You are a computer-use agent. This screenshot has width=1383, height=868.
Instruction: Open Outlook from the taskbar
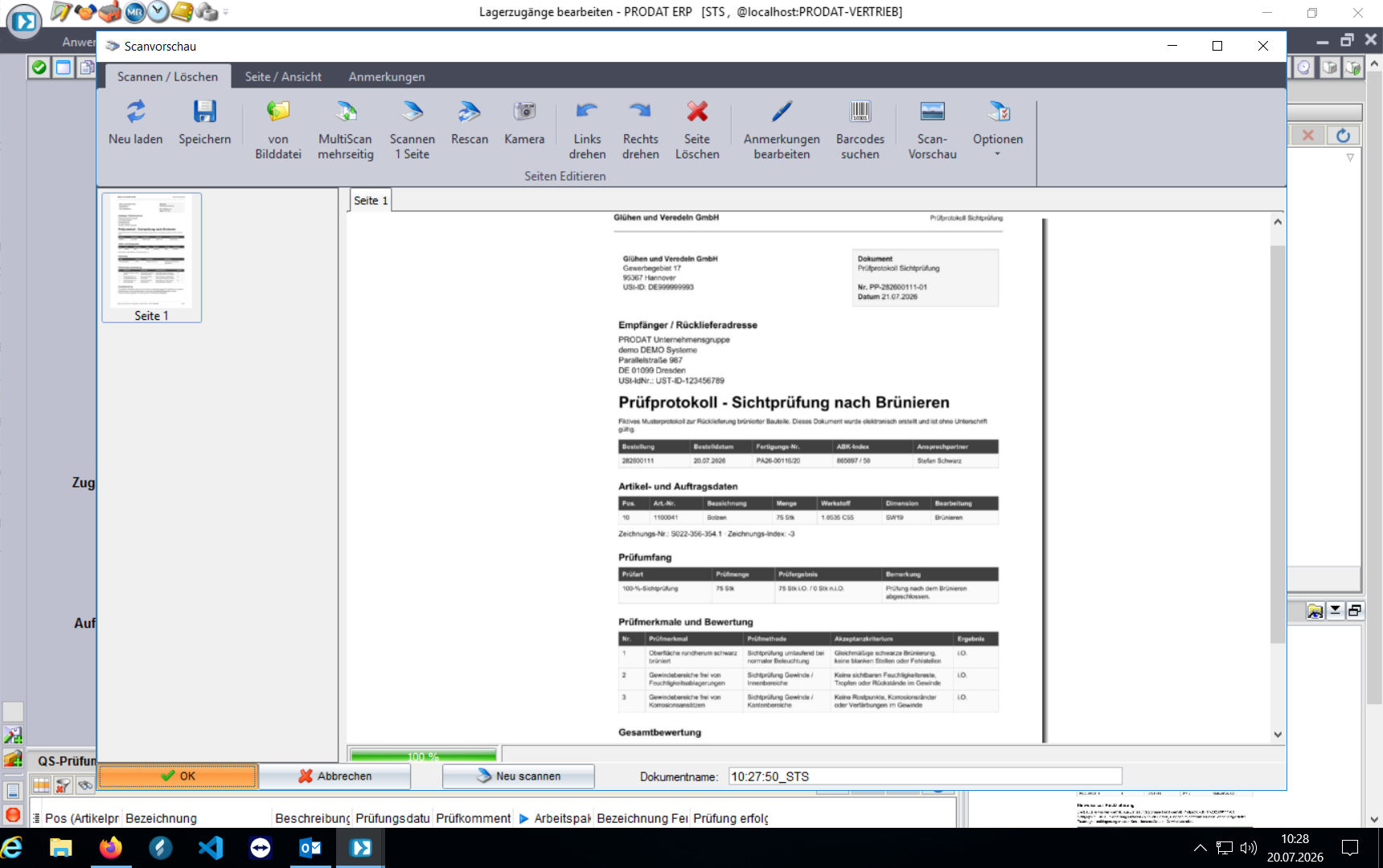(310, 848)
